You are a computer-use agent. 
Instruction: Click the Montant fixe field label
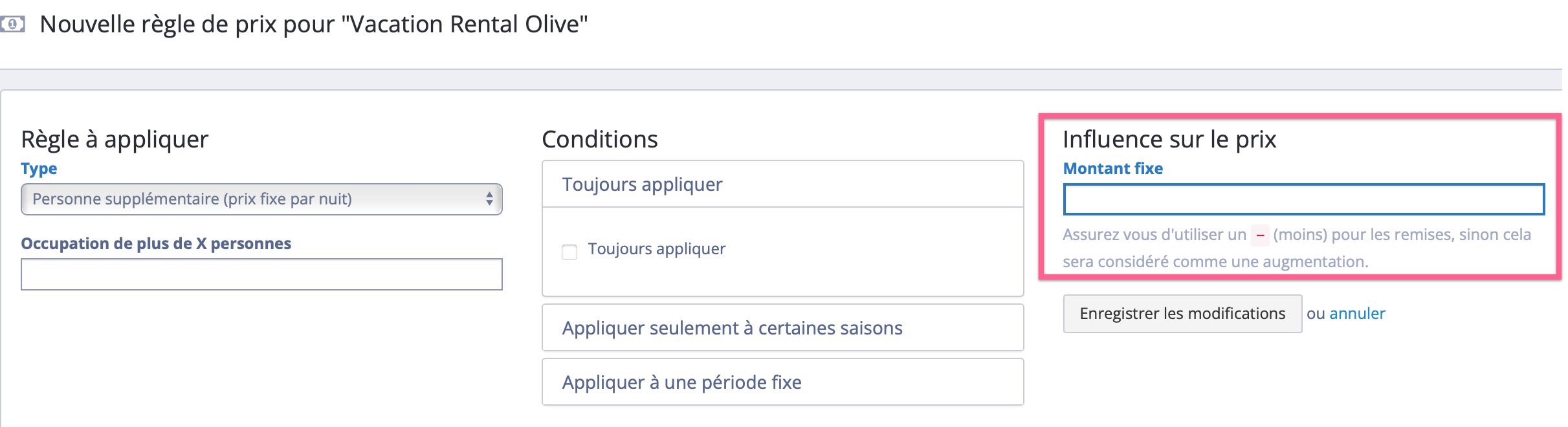click(x=1112, y=169)
